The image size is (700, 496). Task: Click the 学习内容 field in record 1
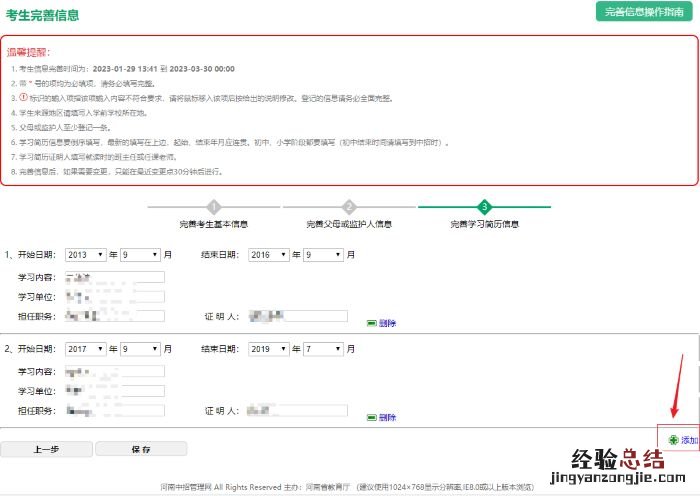(114, 277)
